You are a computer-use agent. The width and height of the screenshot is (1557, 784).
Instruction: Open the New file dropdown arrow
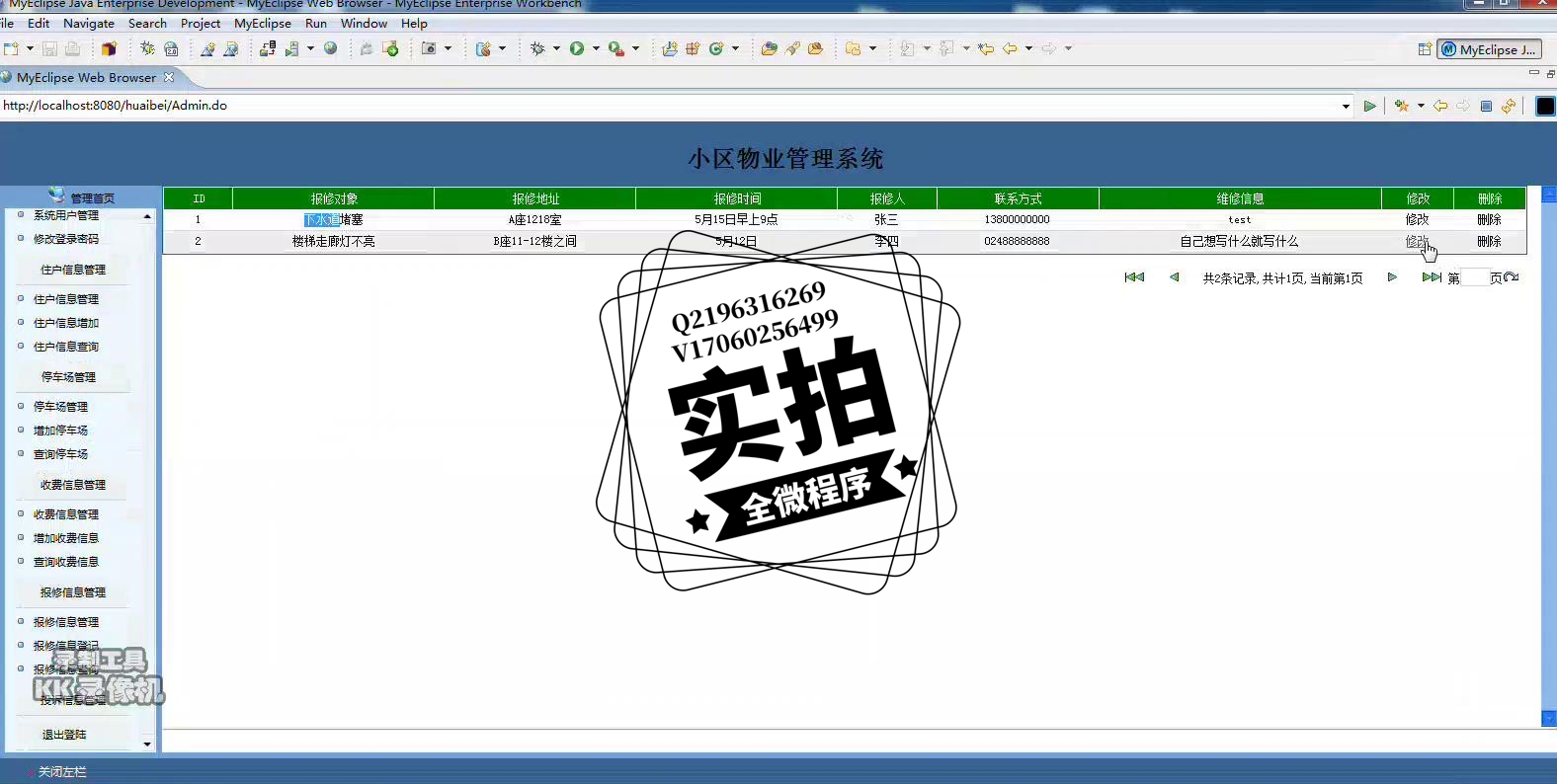pos(30,48)
